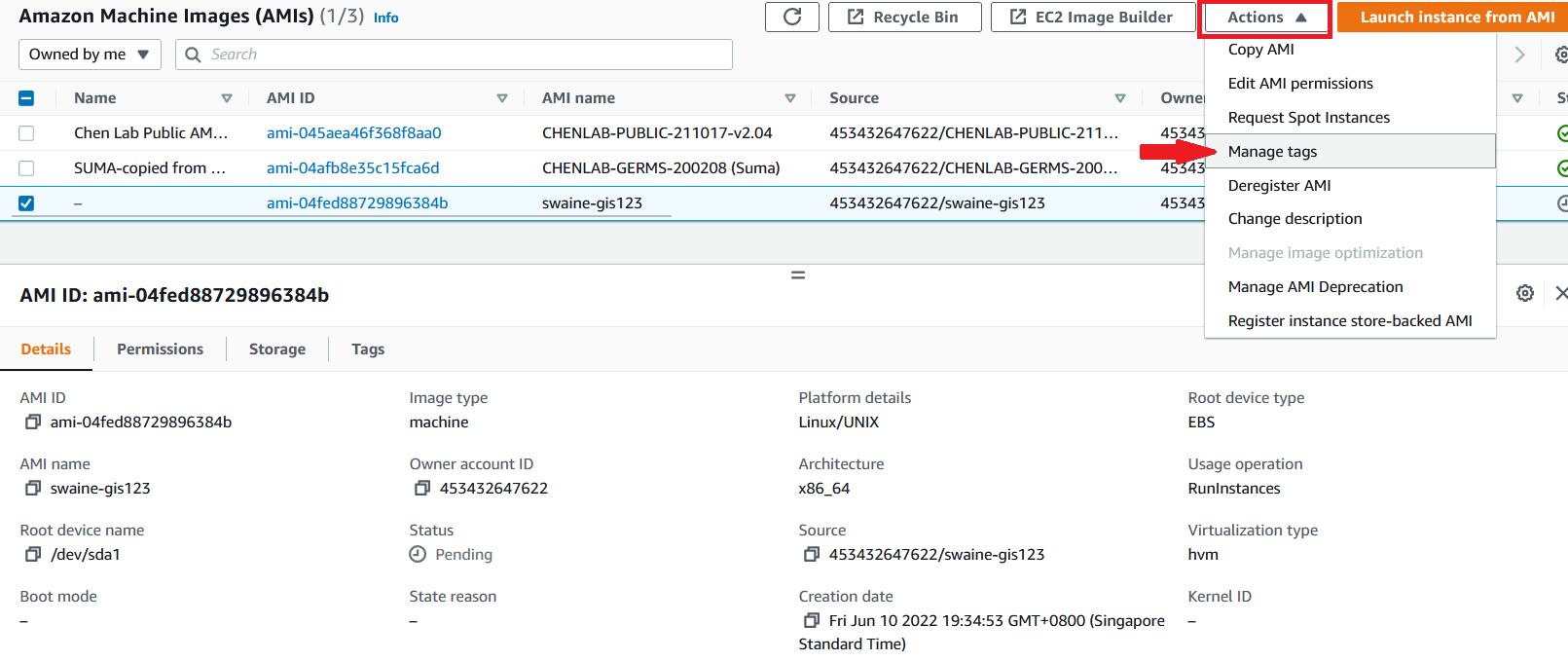Collapse the Actions dropdown menu

coord(1266,17)
